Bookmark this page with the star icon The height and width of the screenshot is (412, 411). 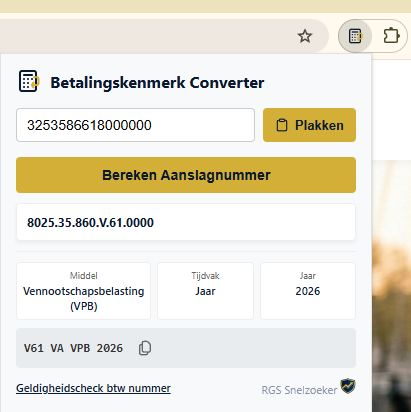tap(305, 36)
